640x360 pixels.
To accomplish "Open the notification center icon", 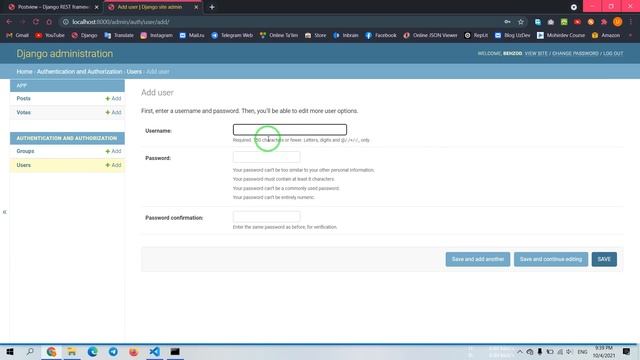I will pyautogui.click(x=627, y=351).
